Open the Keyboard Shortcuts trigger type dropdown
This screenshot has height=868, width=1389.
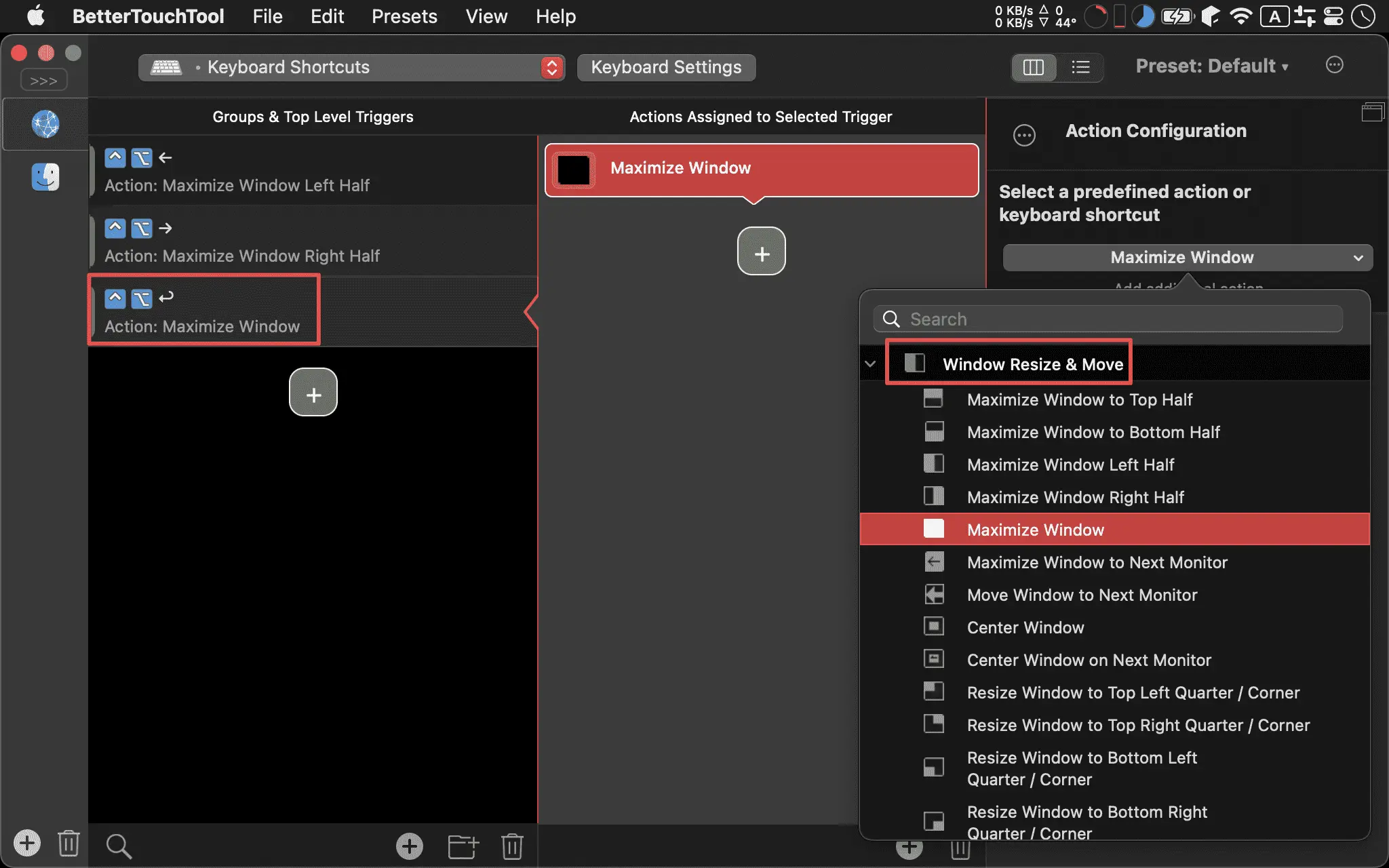pyautogui.click(x=351, y=67)
